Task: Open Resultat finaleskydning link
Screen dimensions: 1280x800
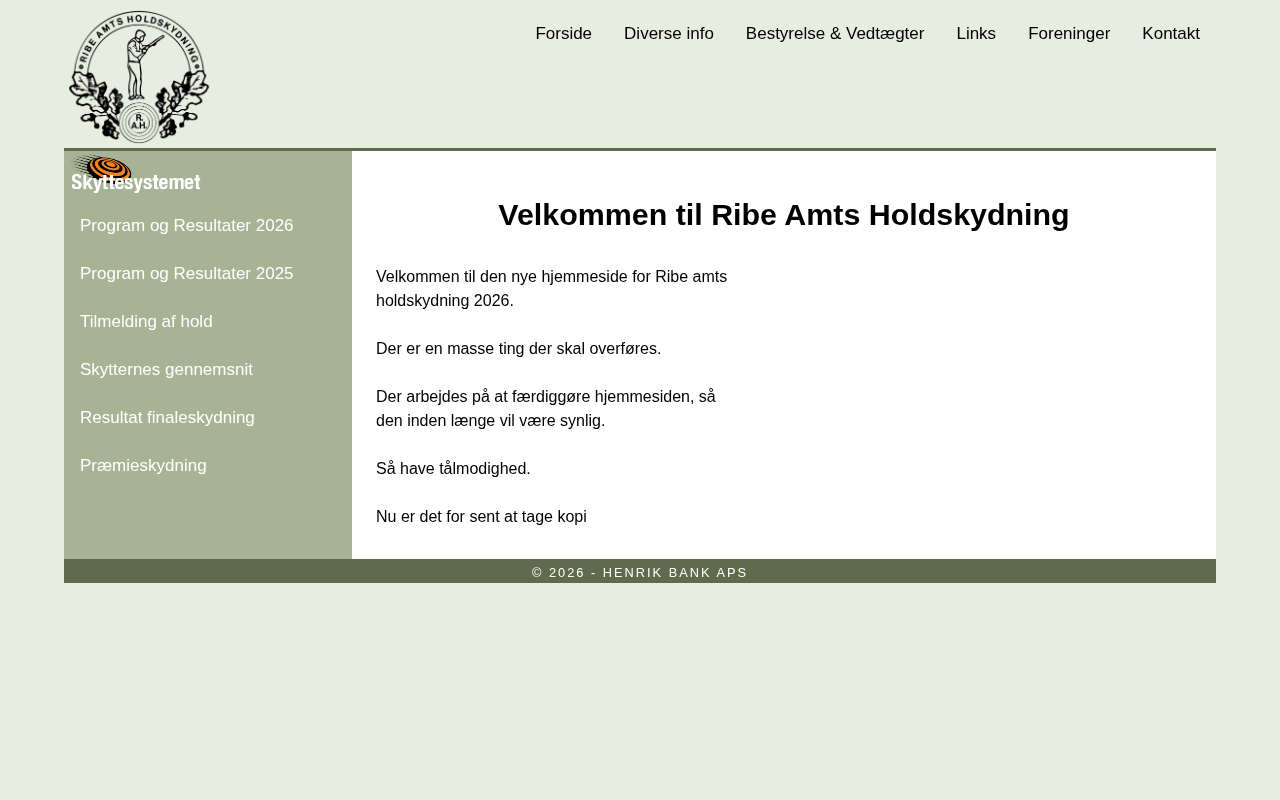Action: pyautogui.click(x=167, y=418)
